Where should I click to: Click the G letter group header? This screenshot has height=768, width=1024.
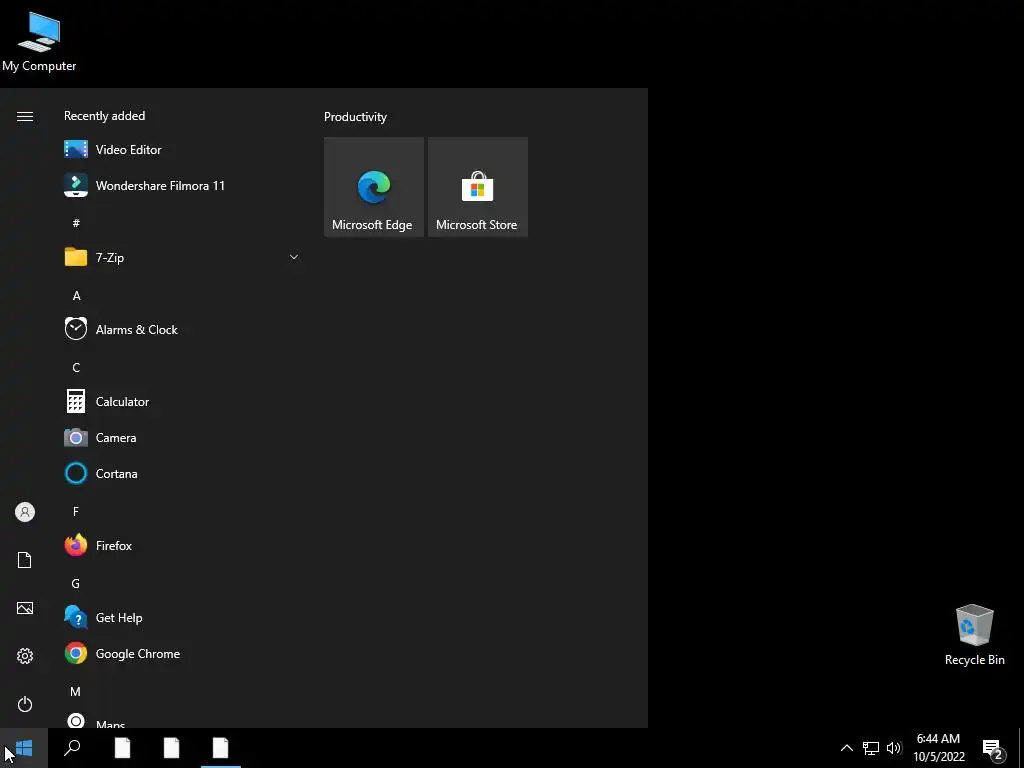pos(76,583)
